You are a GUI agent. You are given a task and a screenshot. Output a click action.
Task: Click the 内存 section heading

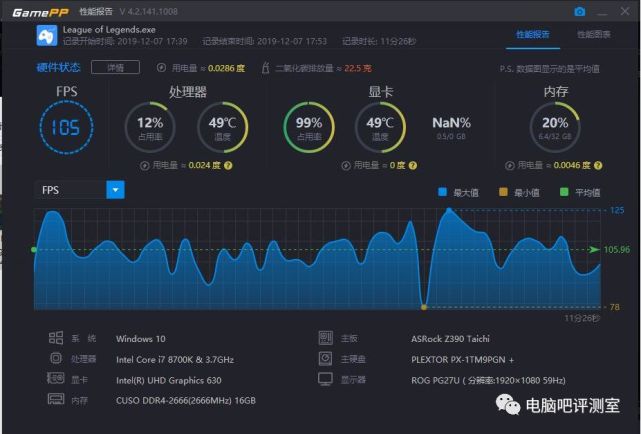click(556, 92)
